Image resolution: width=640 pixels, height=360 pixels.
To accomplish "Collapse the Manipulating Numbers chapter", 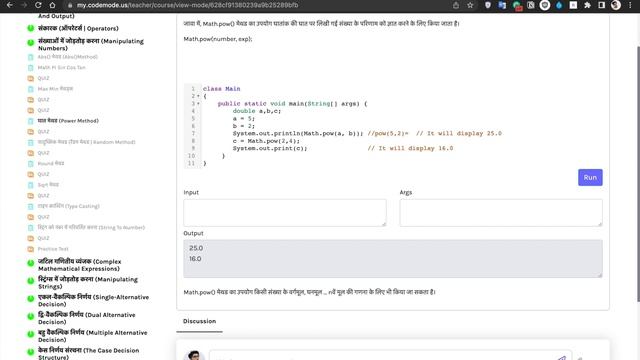I will coord(91,44).
